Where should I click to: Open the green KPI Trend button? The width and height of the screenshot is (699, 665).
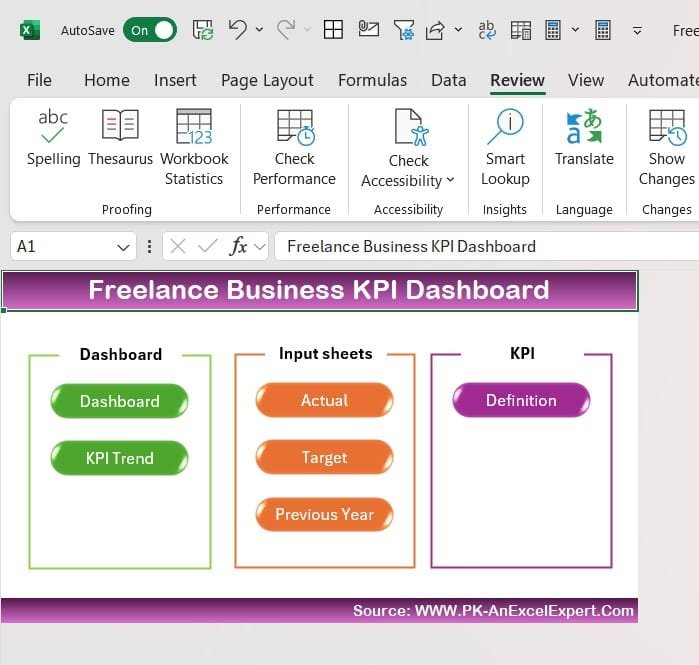(119, 458)
